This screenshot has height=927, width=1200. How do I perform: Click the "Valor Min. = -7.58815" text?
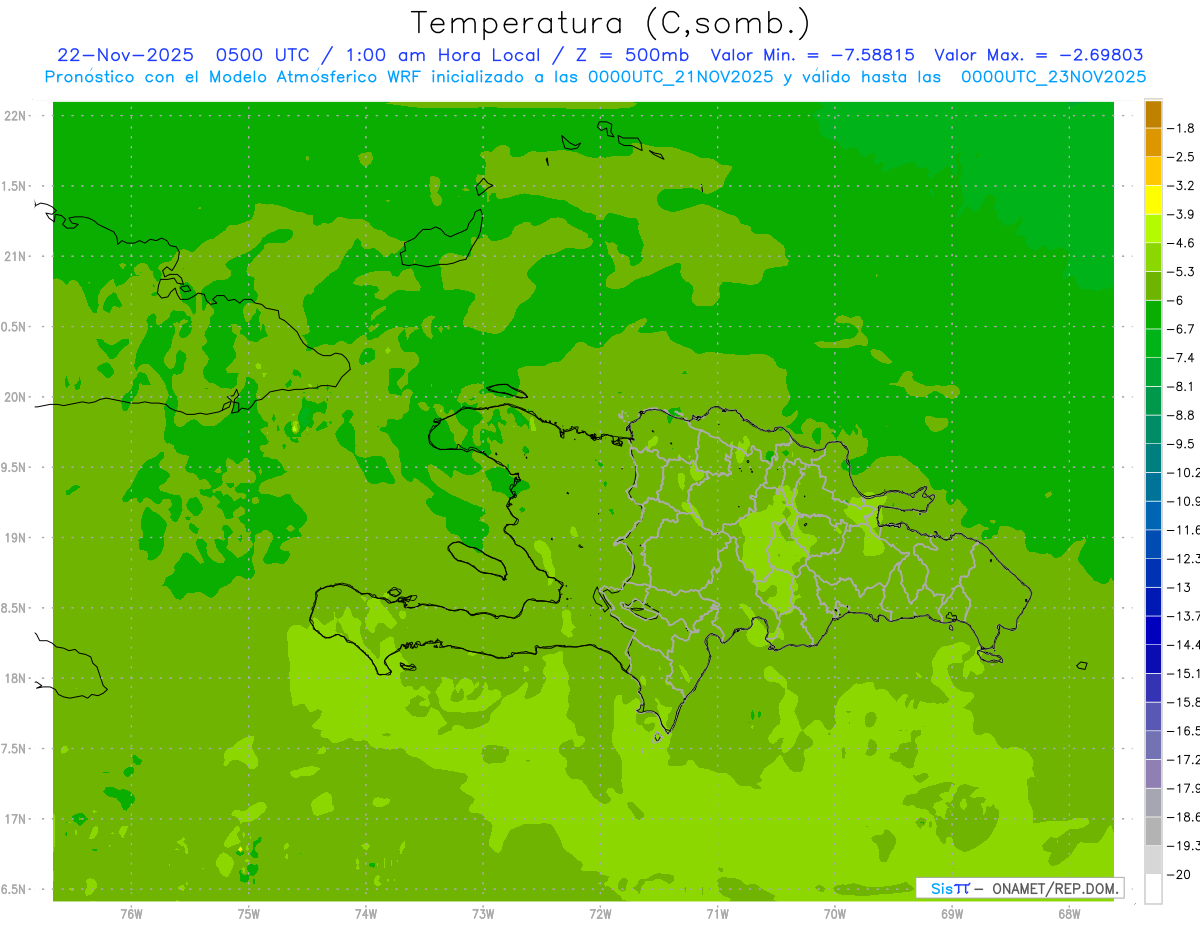coord(812,55)
